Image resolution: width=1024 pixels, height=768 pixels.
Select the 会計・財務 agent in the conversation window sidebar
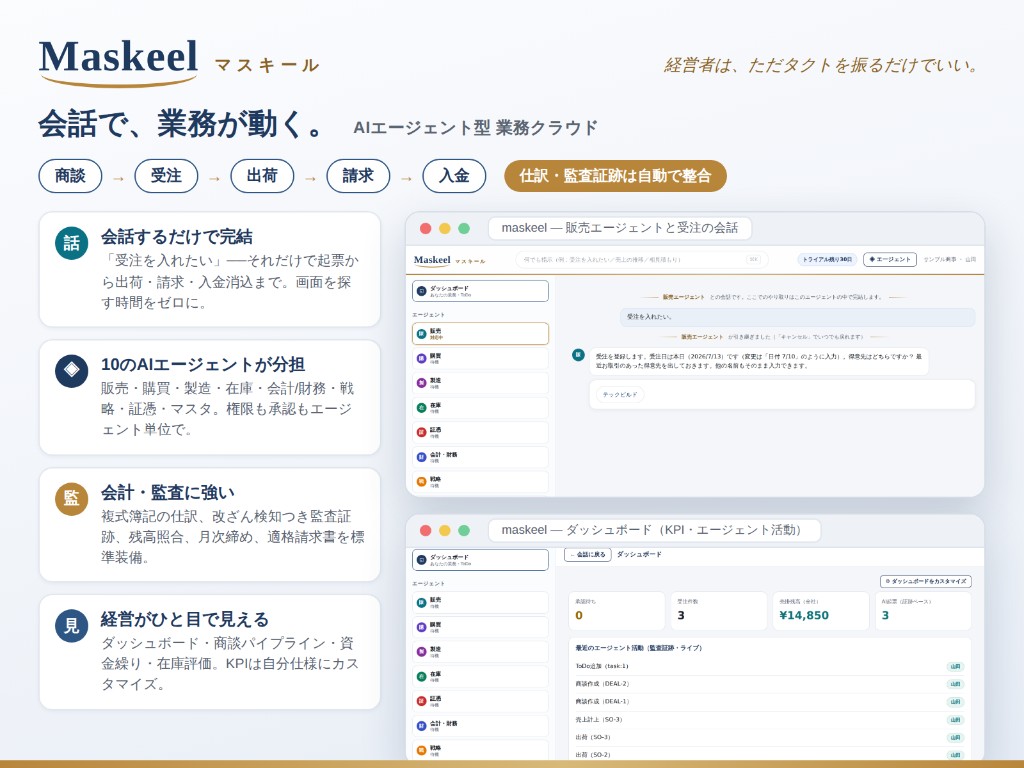coord(480,457)
